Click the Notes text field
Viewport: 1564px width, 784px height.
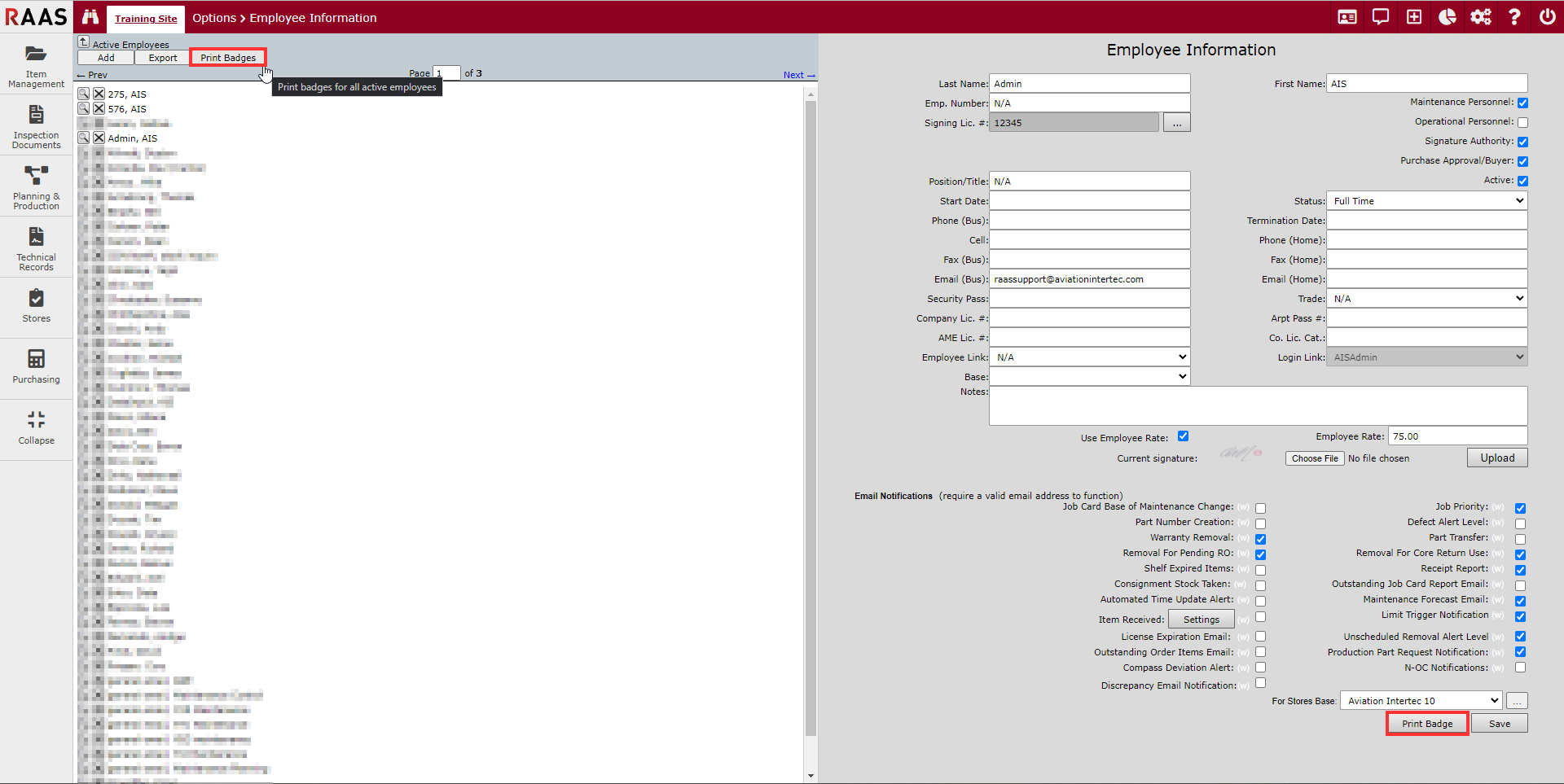pyautogui.click(x=1258, y=405)
